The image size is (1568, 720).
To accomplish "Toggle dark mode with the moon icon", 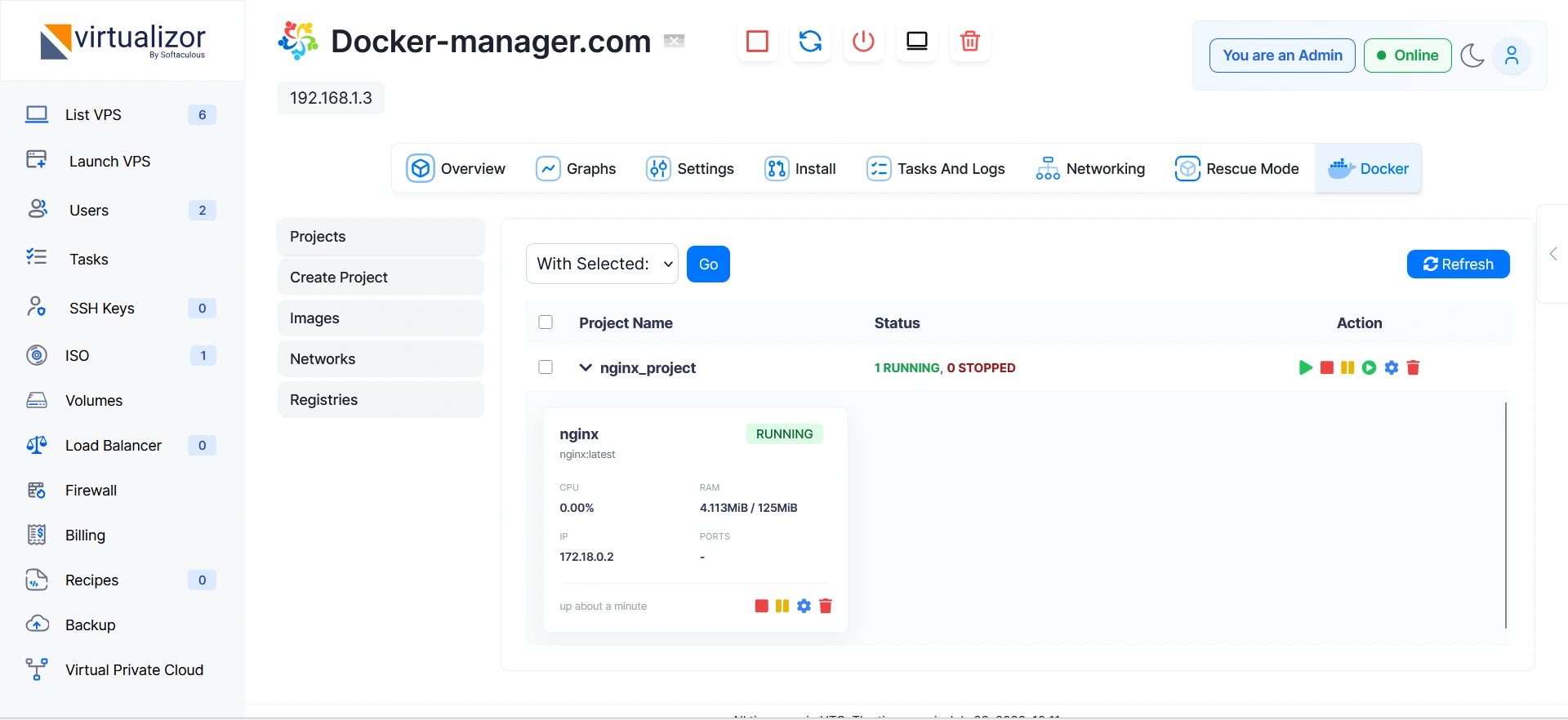I will click(x=1472, y=56).
